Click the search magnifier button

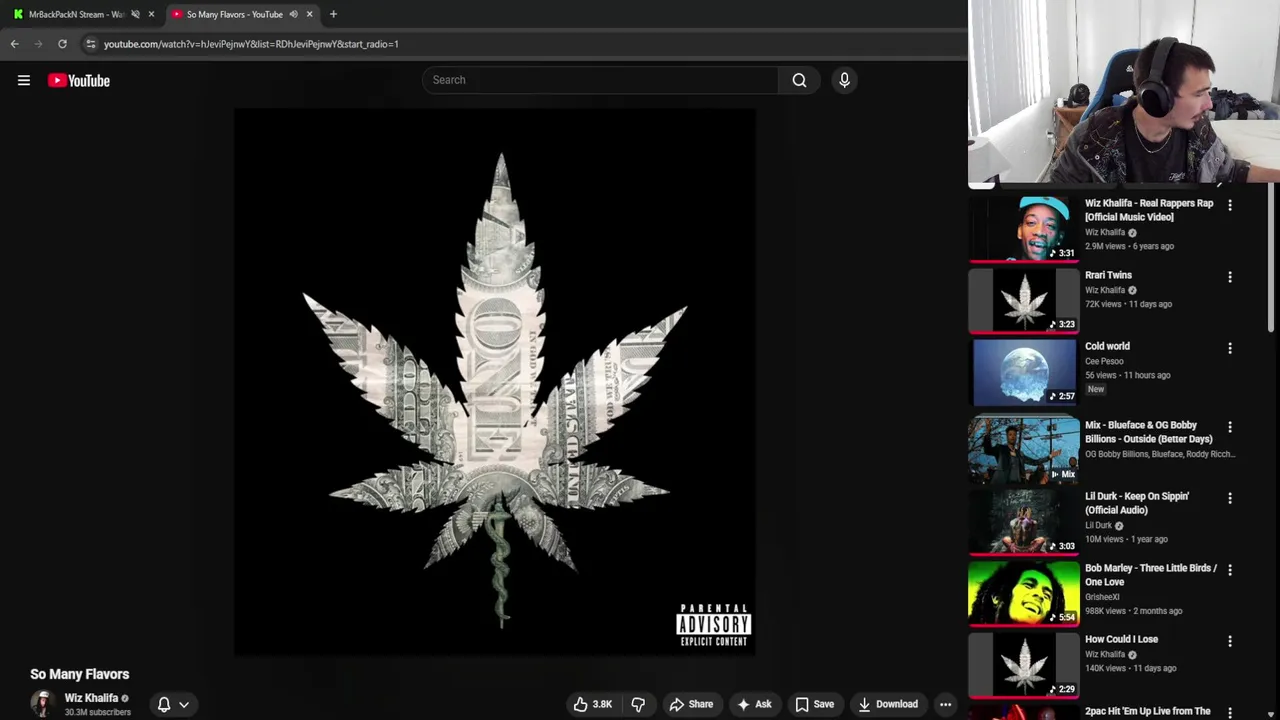[x=799, y=80]
